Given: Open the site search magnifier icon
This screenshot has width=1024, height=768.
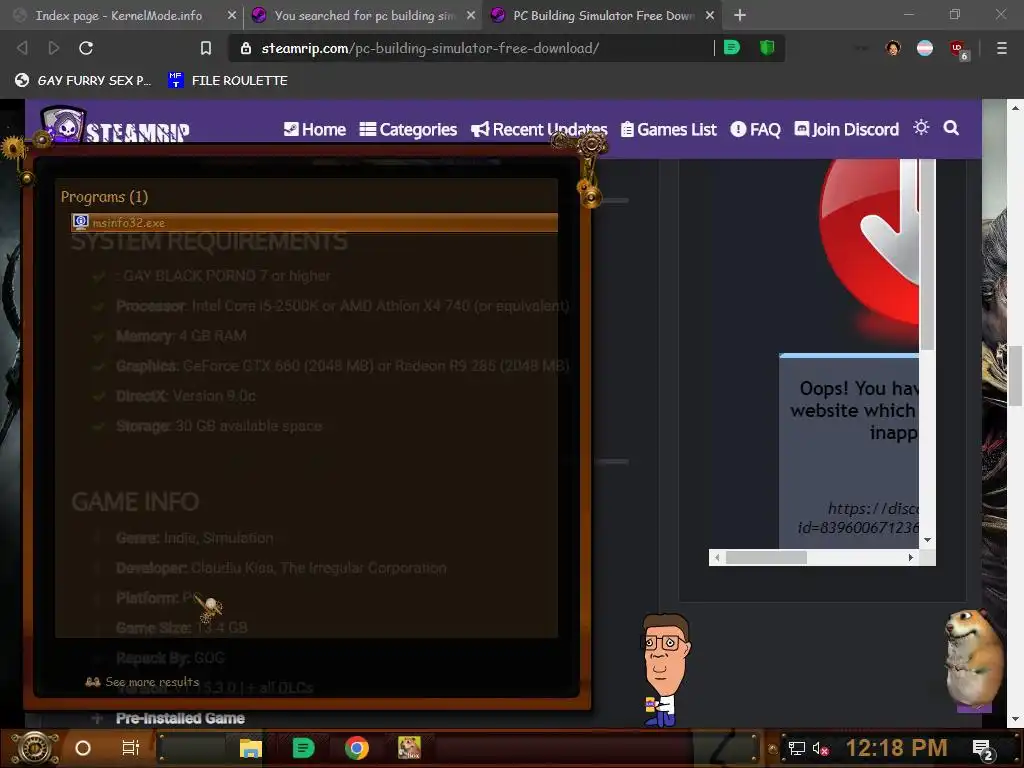Looking at the screenshot, I should pos(951,128).
